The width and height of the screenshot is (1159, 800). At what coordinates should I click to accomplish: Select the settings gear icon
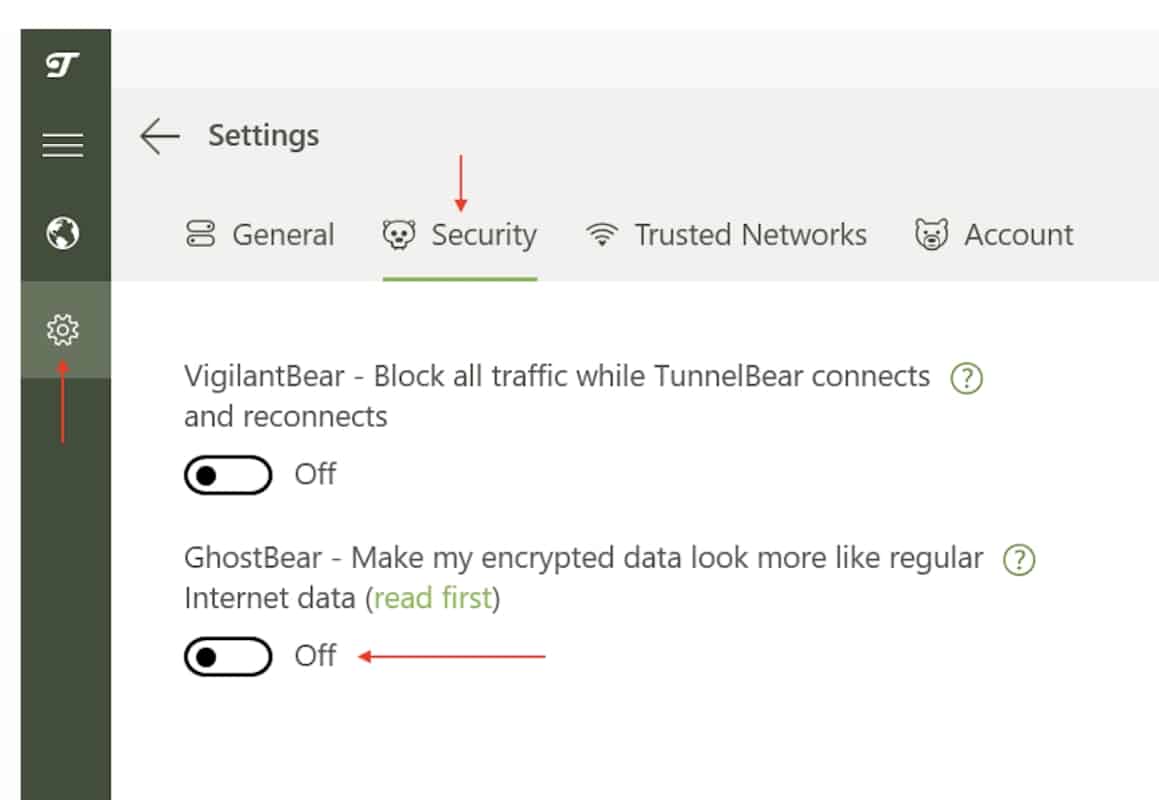point(63,330)
